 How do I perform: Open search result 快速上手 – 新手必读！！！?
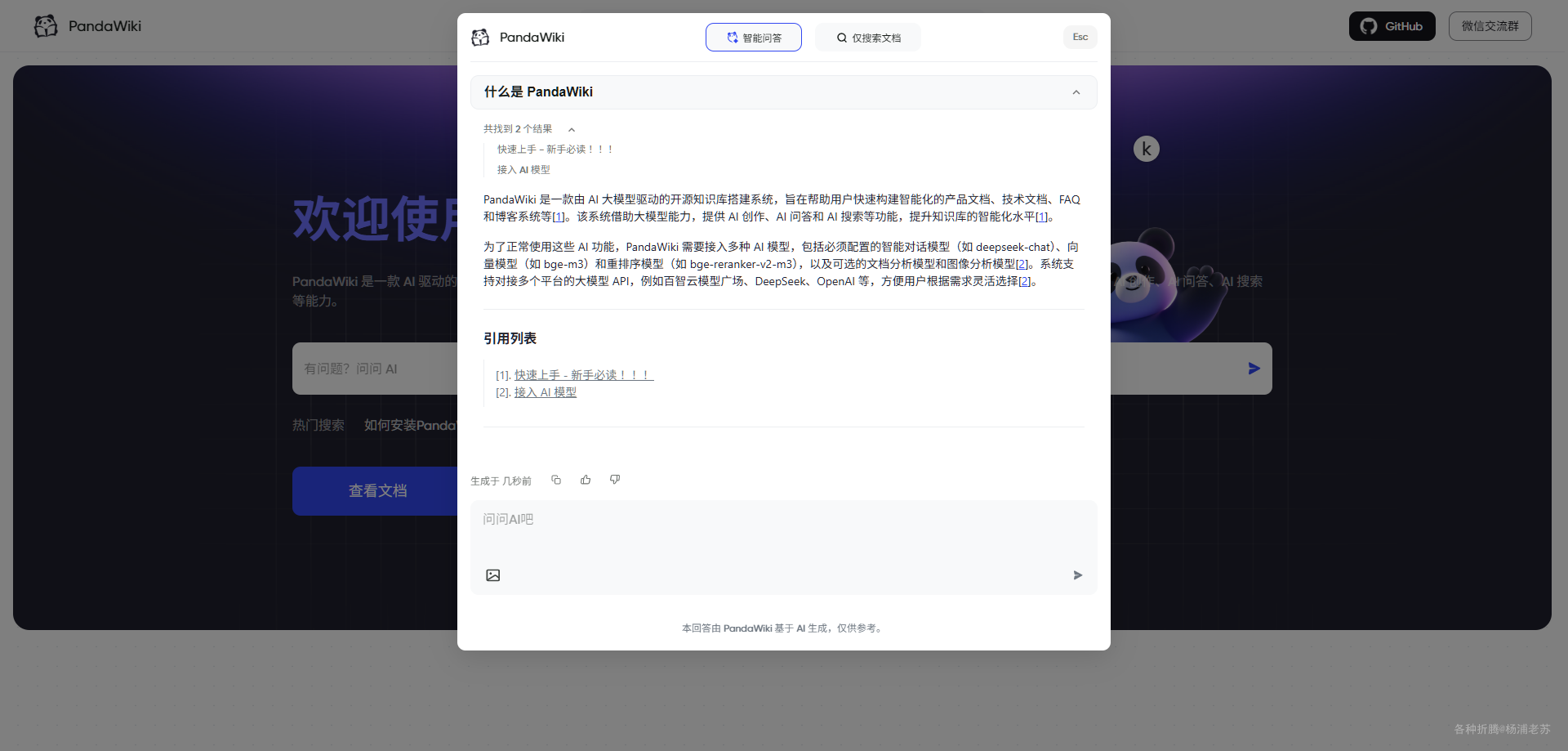[555, 150]
